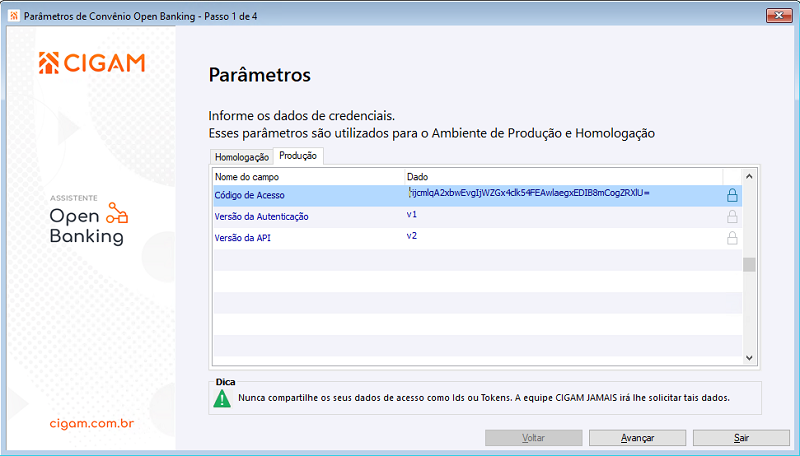Screen dimensions: 800x456
Task: Click the 'Informe os dados de credenciais.' text
Action: pyautogui.click(x=302, y=116)
